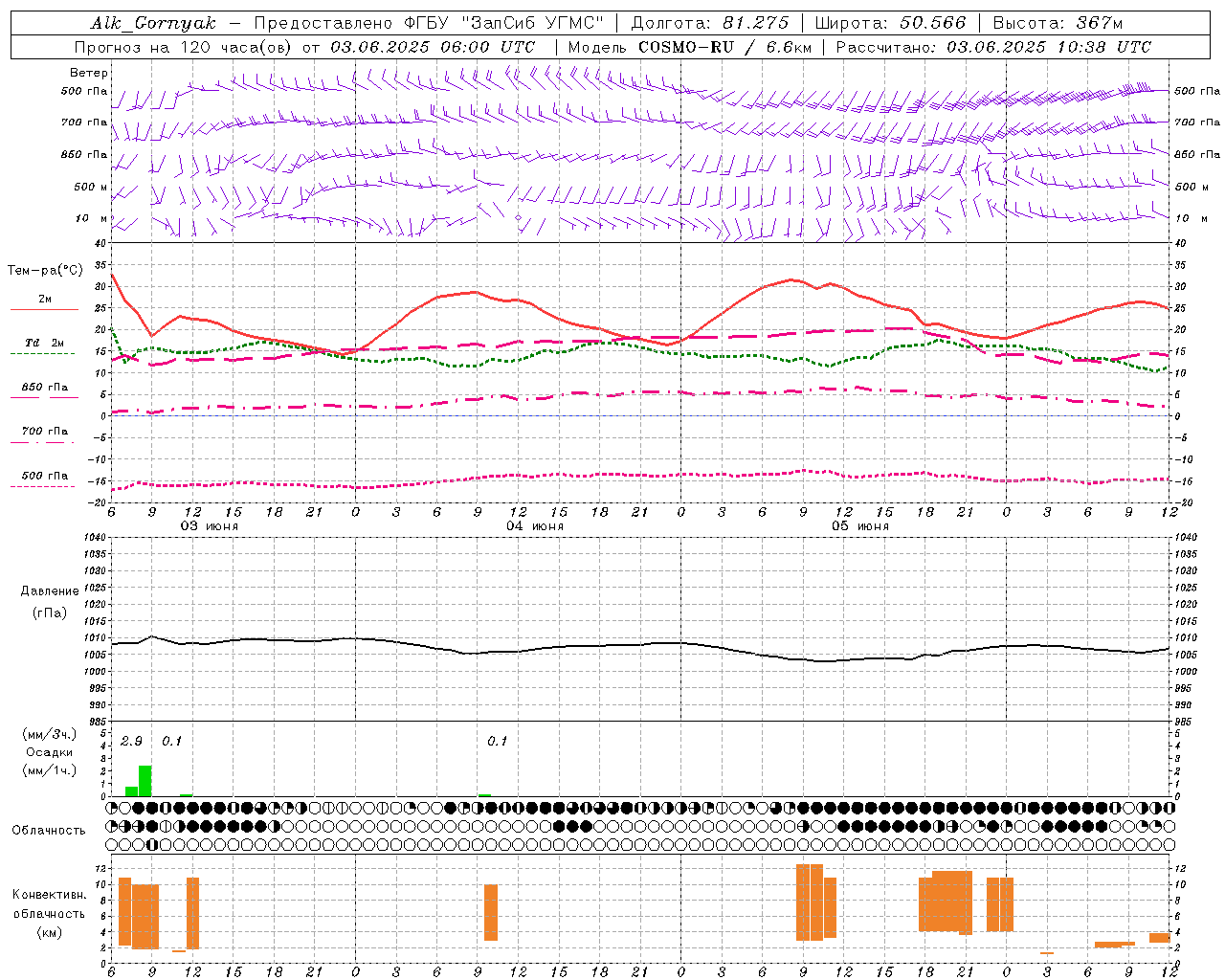Screen dimensions: 1225x980
Task: Click the computed time 03.06.2025 10:38 UTC
Action: pos(1049,47)
